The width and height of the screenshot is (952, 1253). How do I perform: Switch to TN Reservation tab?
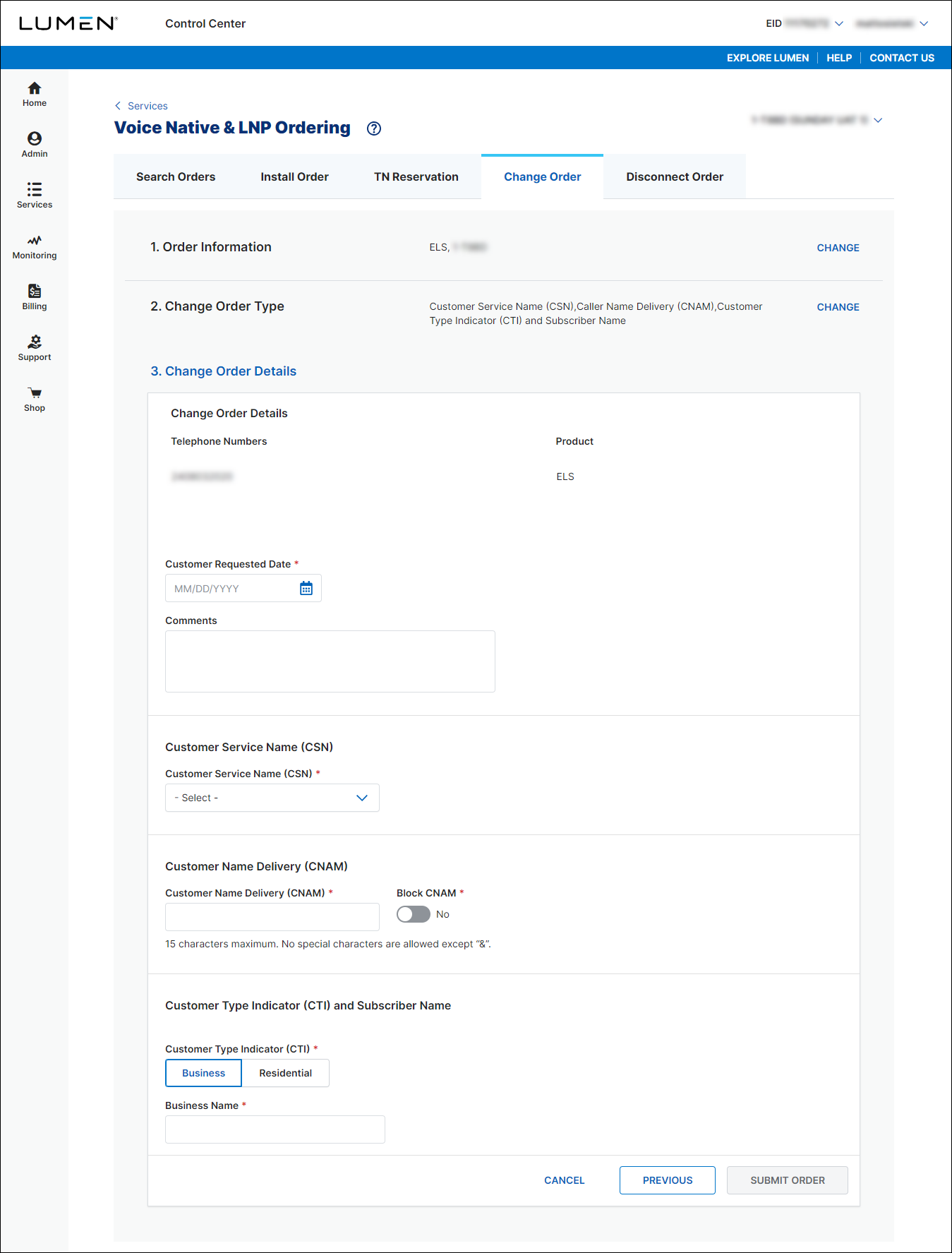click(x=416, y=176)
